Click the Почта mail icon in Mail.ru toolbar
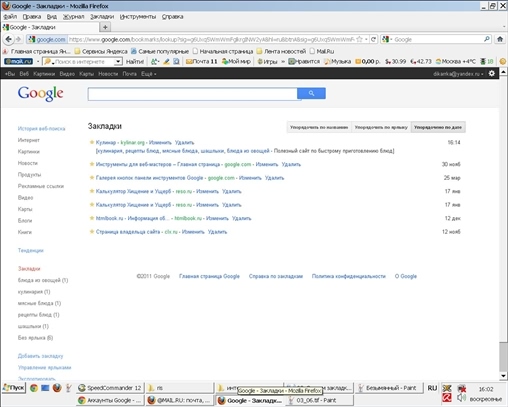Viewport: 508px width, 407px height. pyautogui.click(x=189, y=62)
